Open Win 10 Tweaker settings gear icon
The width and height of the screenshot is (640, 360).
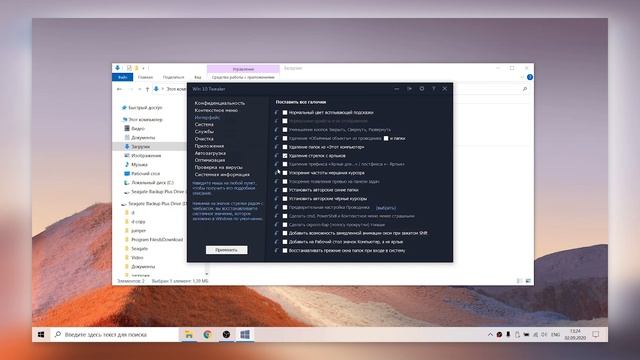(x=422, y=89)
